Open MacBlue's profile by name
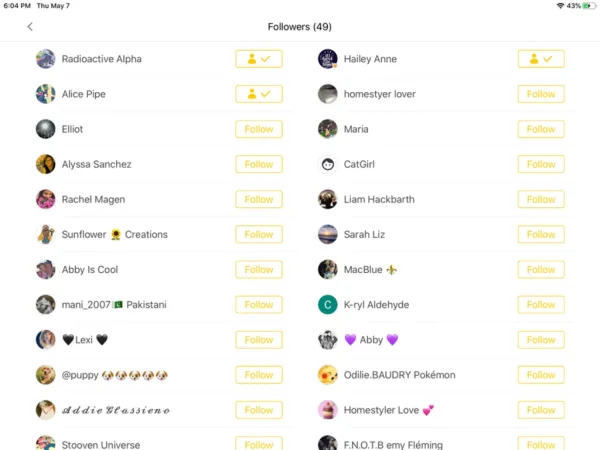 click(372, 269)
